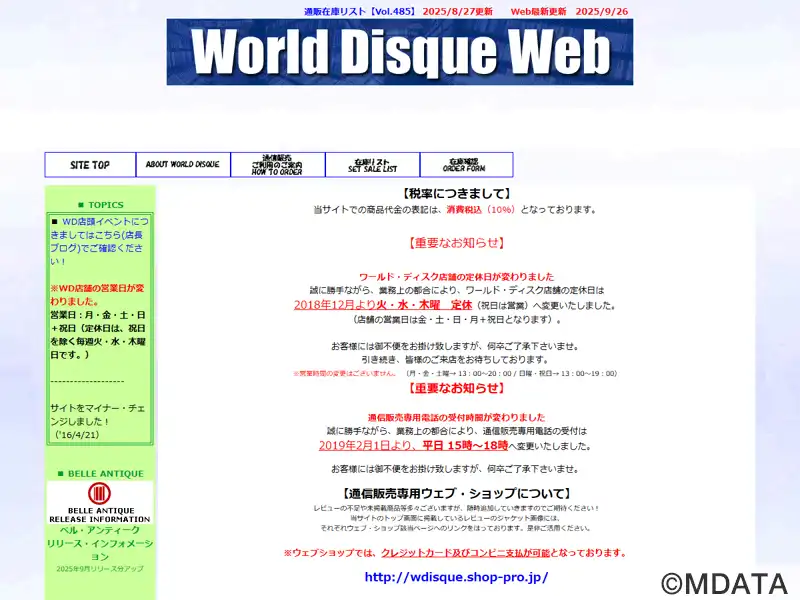
Task: Follow the WD店頭イベント blog link in Topics
Action: coord(99,241)
